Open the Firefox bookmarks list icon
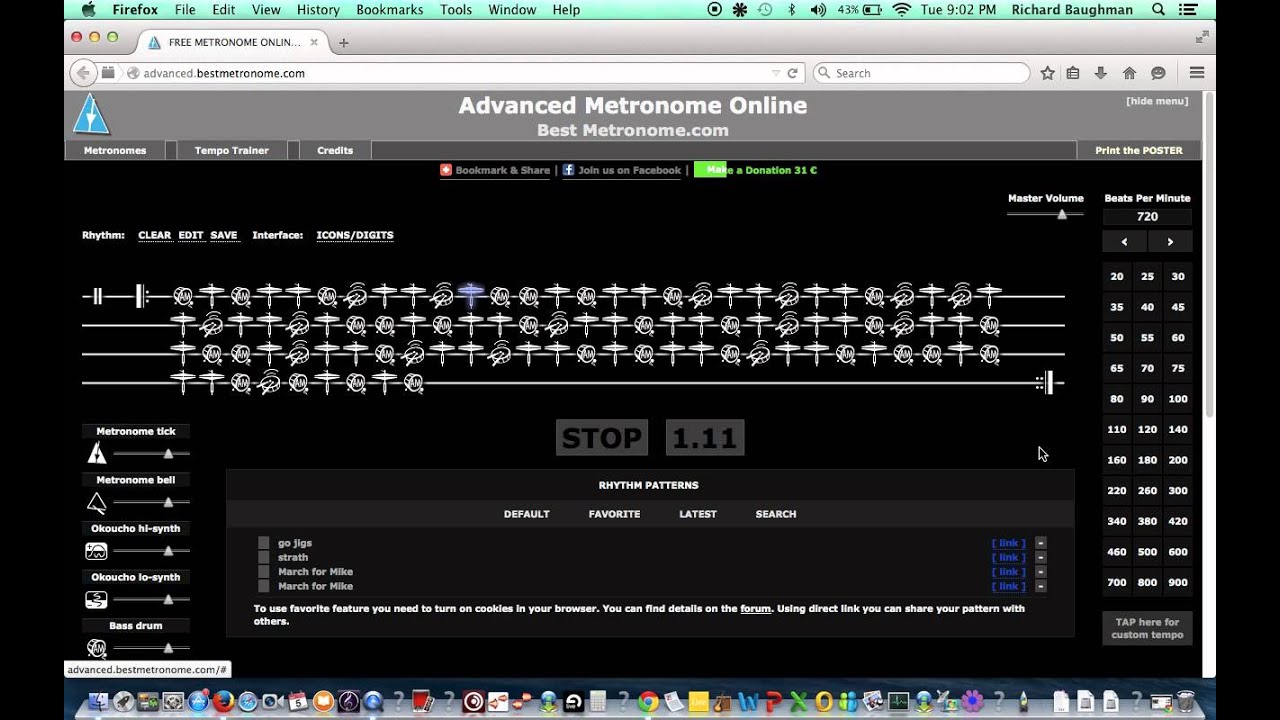The width and height of the screenshot is (1280, 720). point(1073,73)
